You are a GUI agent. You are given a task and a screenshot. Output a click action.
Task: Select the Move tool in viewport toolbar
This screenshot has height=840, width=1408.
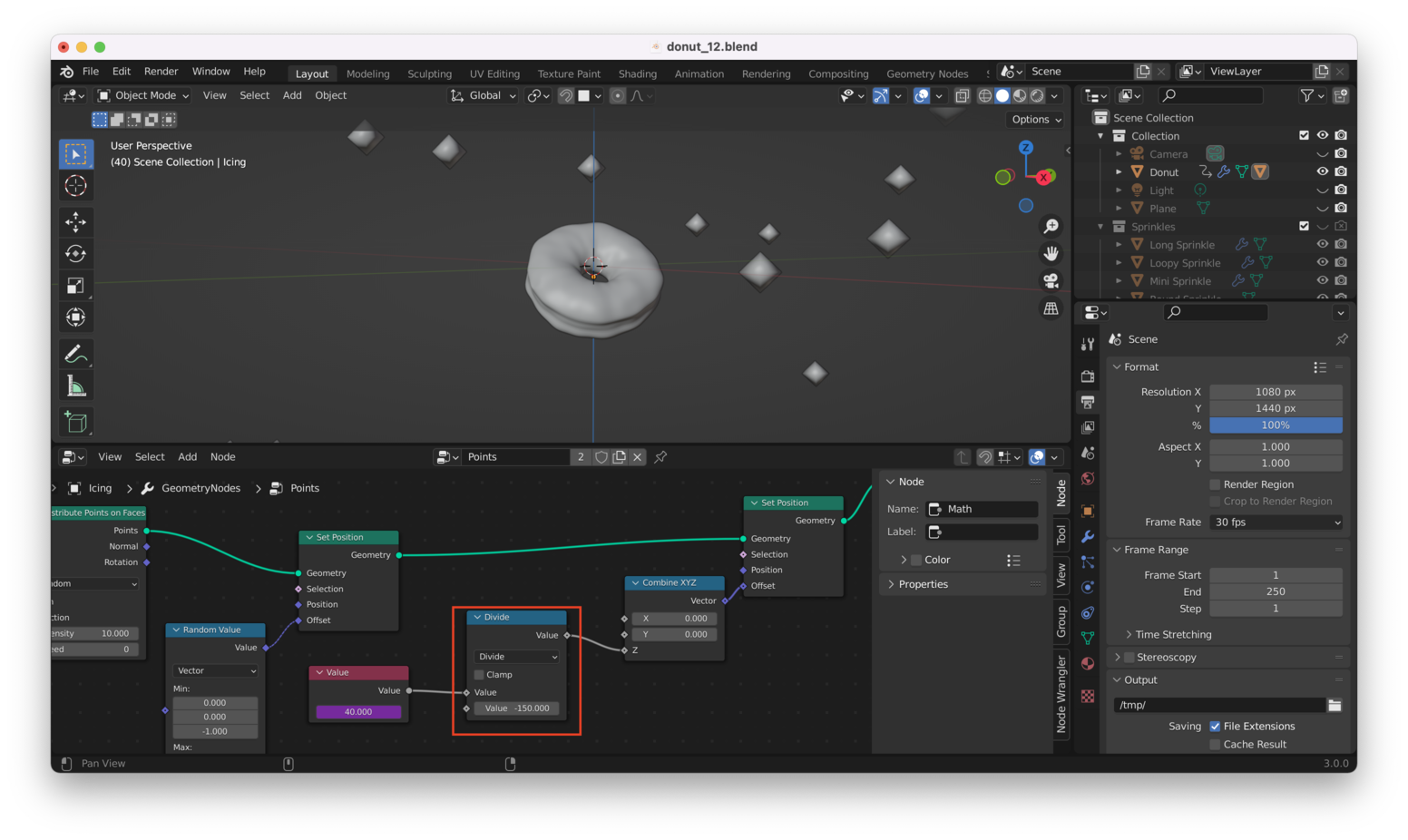76,221
